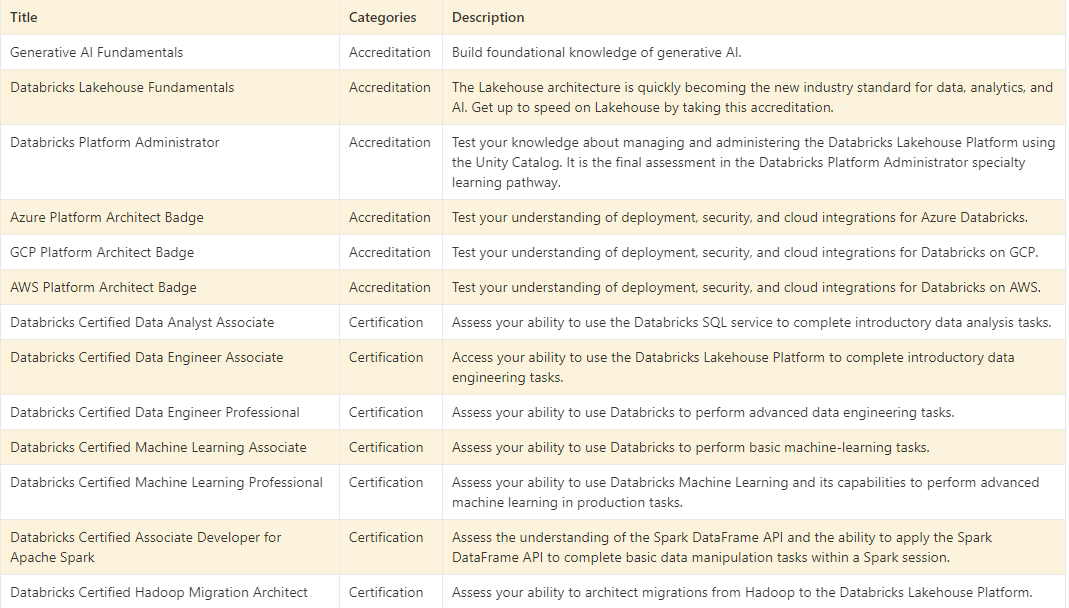Click Certification in Data Analyst Associate row

click(x=386, y=322)
